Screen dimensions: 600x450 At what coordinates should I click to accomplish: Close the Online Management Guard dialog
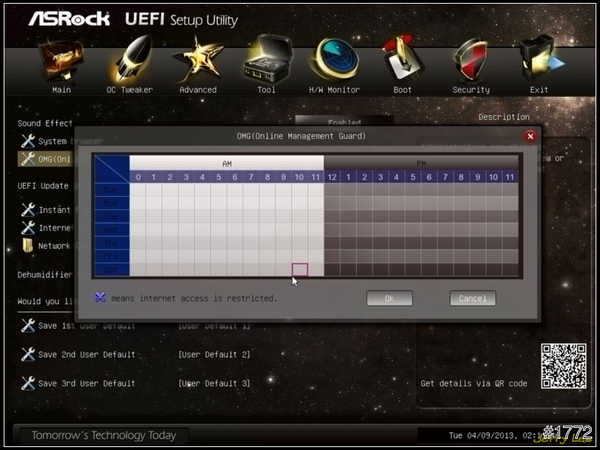click(x=530, y=136)
